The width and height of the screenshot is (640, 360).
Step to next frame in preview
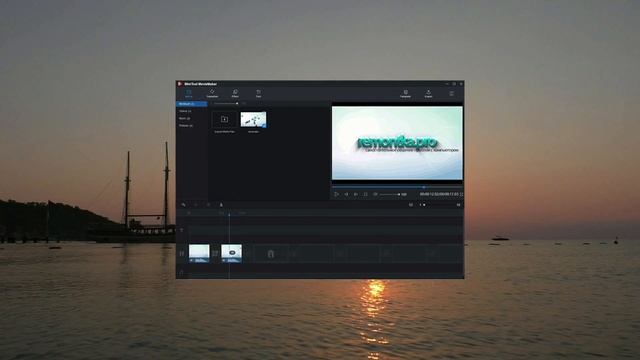(356, 194)
